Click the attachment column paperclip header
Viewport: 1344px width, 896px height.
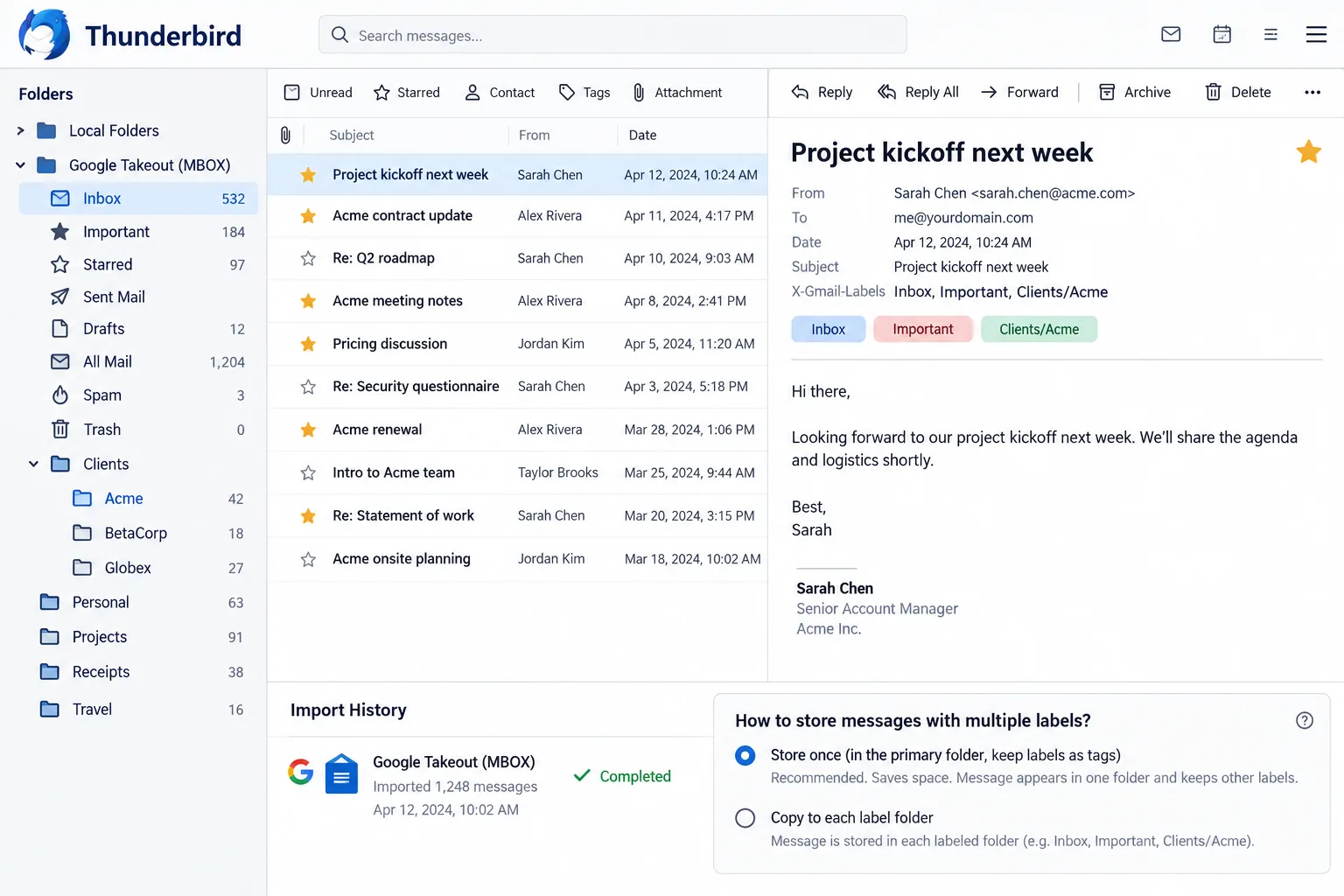tap(285, 135)
